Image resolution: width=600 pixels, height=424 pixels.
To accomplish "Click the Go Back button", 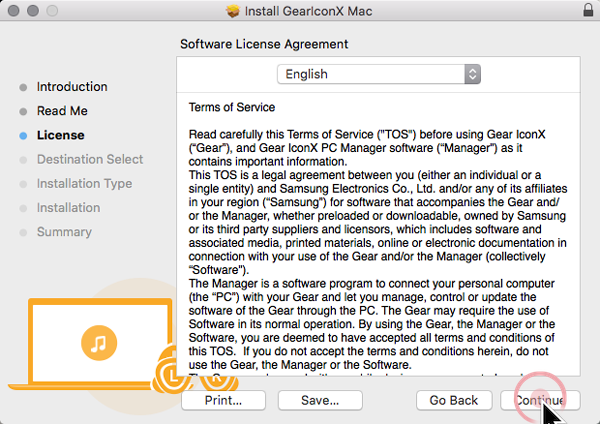I will click(454, 400).
